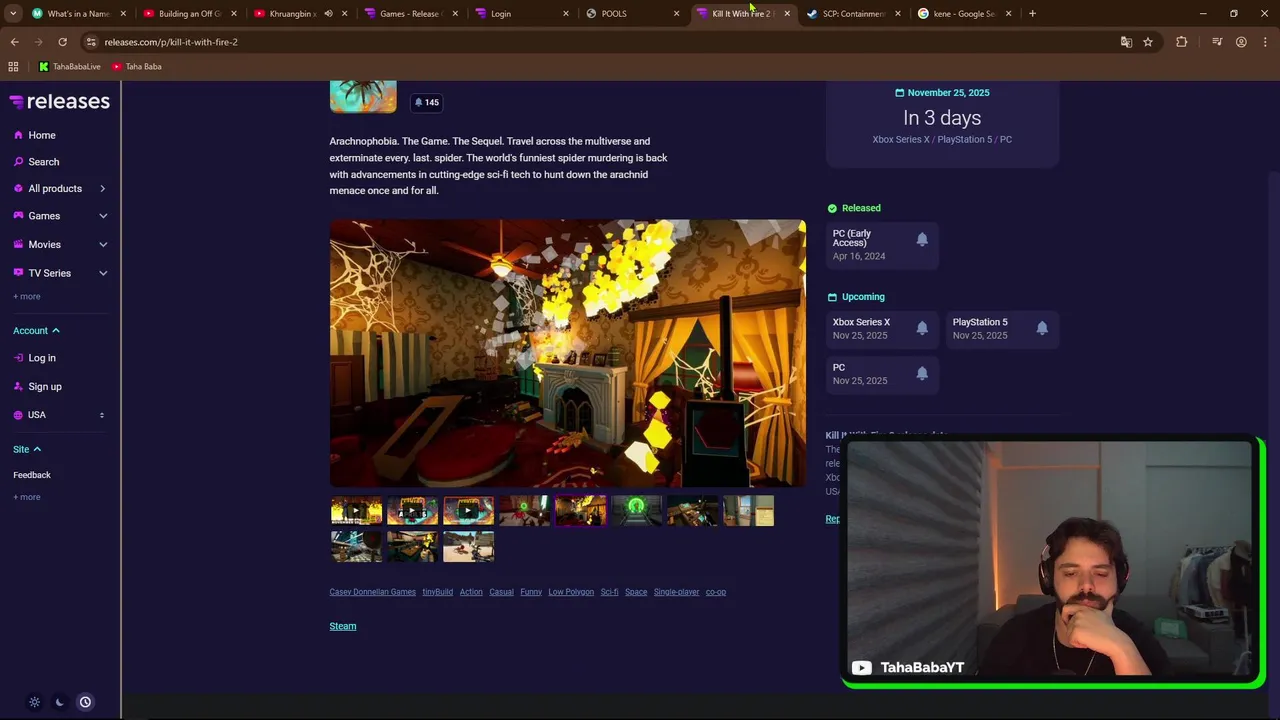Screen dimensions: 1280x720
Task: Open the browser three-dot menu
Action: click(1266, 42)
